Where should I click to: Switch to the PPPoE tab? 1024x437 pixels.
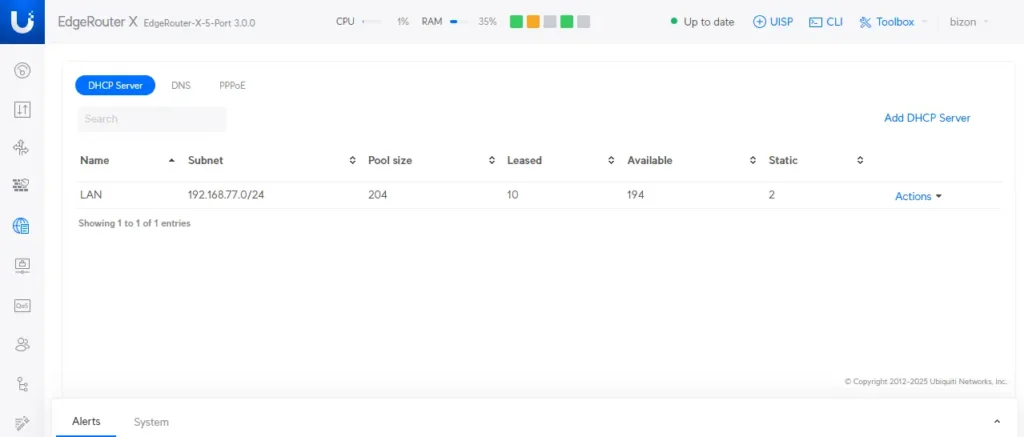[232, 85]
